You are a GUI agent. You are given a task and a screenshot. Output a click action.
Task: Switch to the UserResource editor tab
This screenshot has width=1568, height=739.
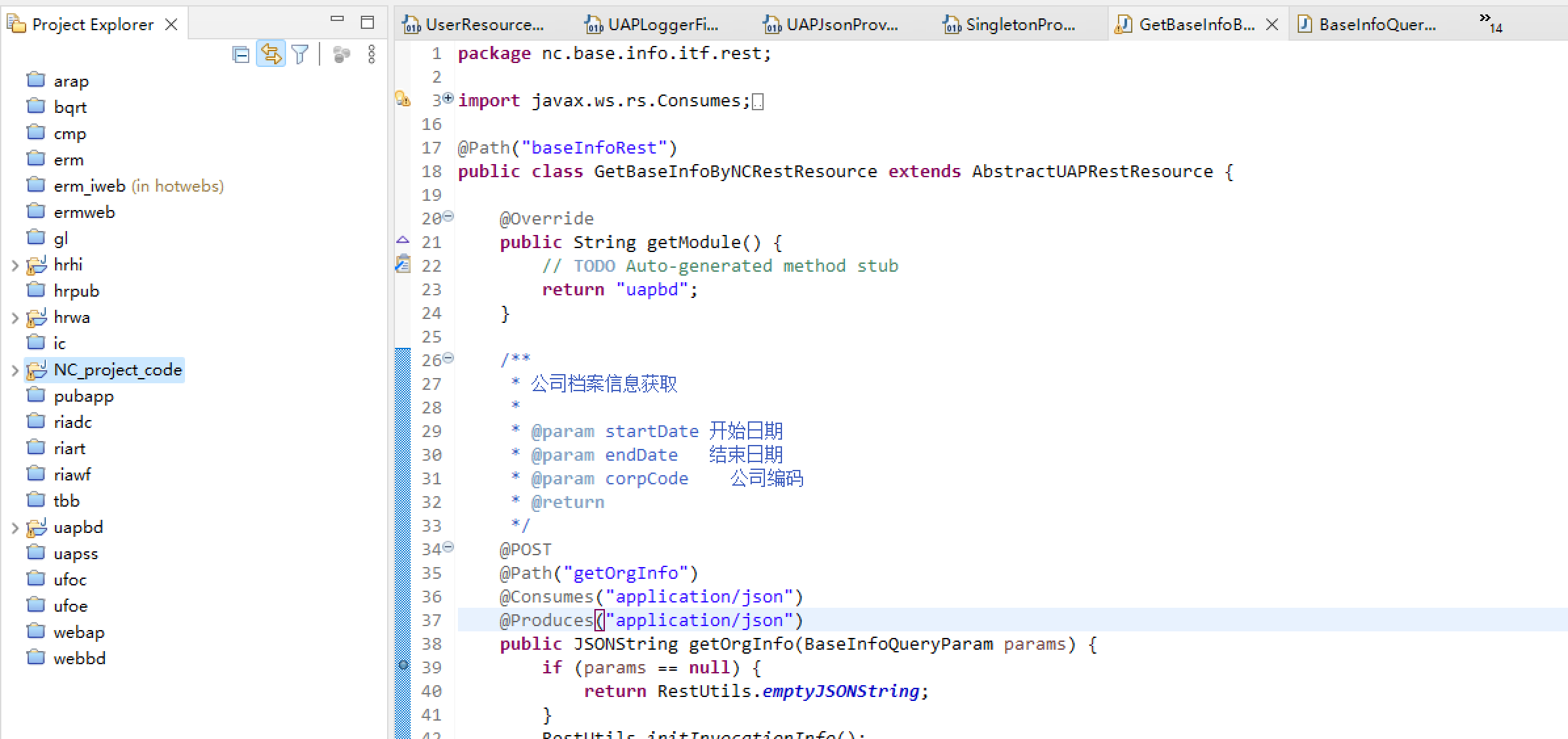484,25
